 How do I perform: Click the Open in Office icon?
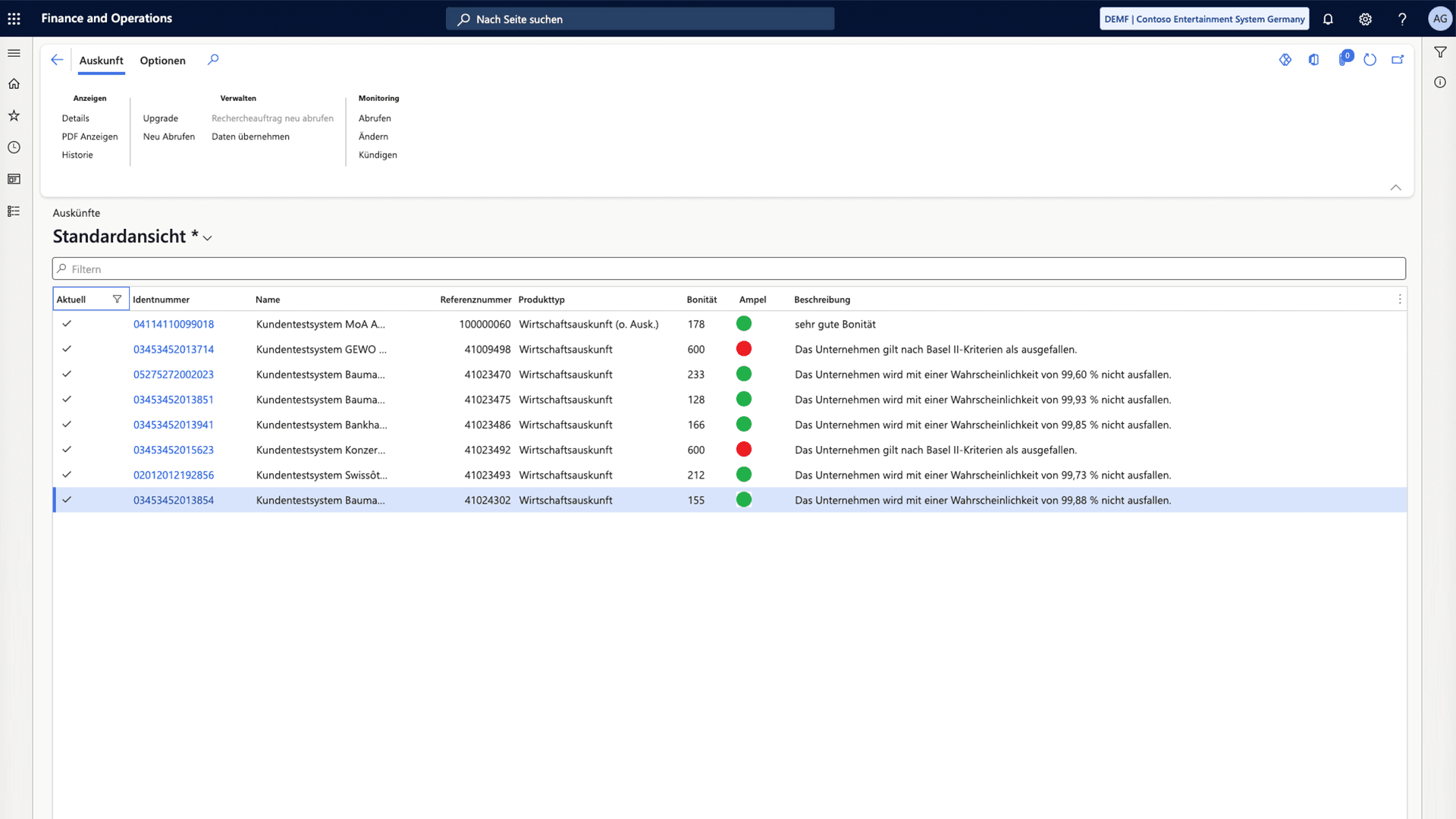point(1313,60)
